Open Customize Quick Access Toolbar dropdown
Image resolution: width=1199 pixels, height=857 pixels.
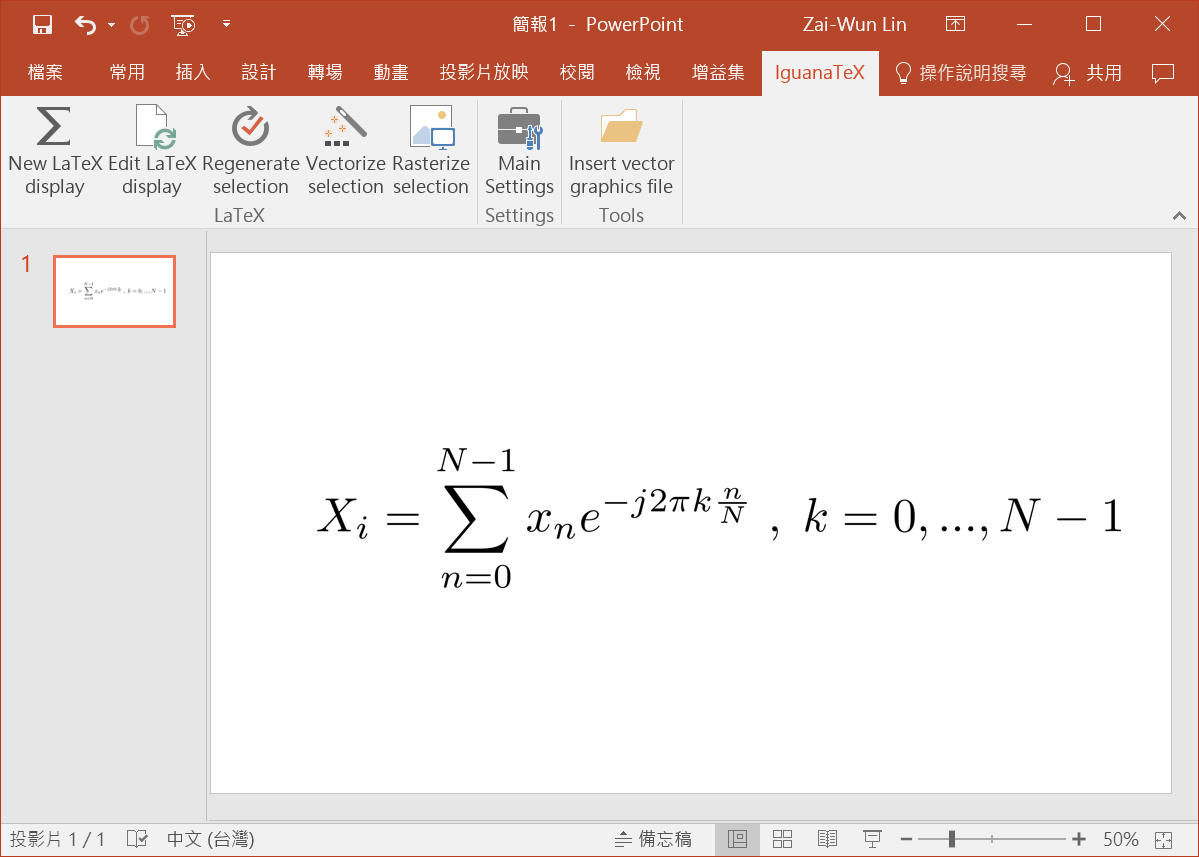(226, 24)
